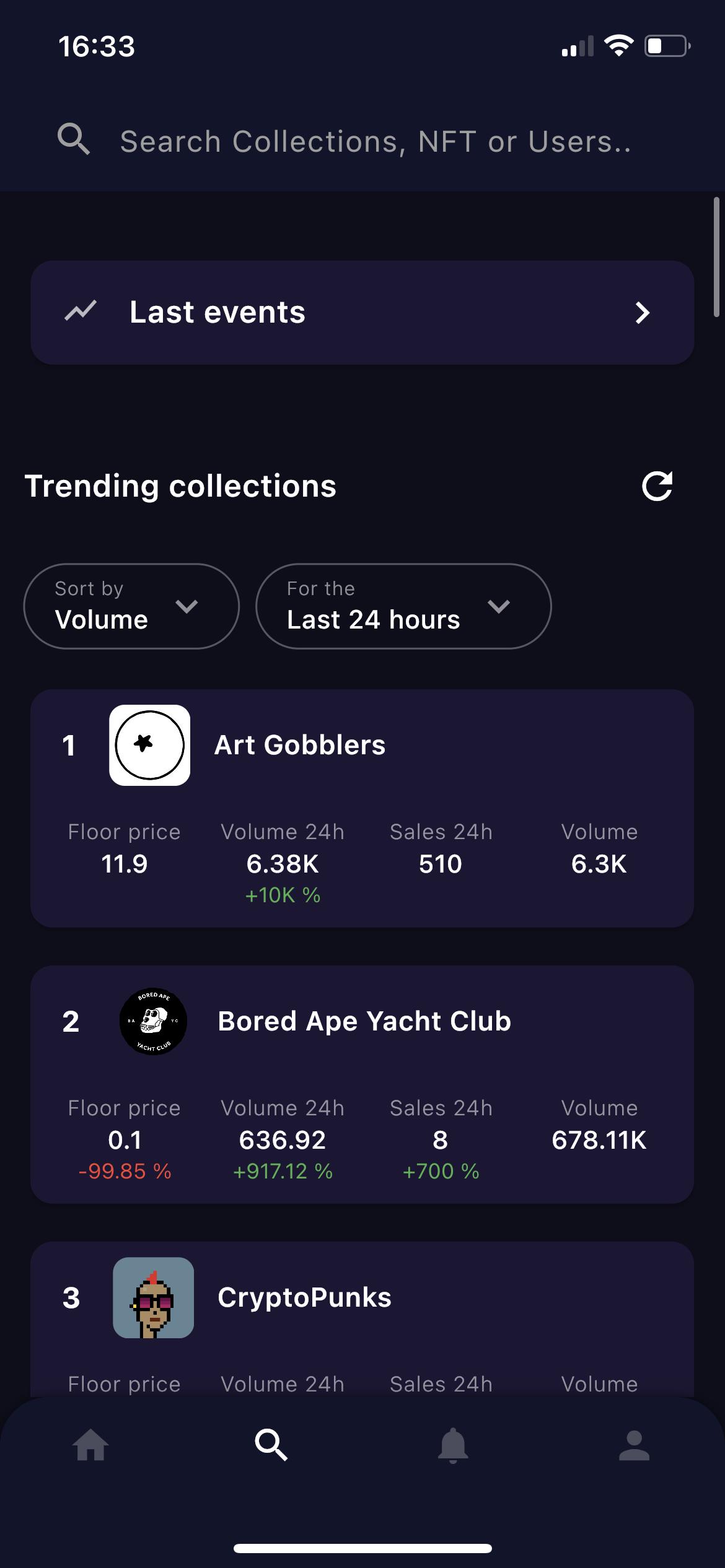Image resolution: width=725 pixels, height=1568 pixels.
Task: Open the Home tab in bottom bar
Action: coord(90,1445)
